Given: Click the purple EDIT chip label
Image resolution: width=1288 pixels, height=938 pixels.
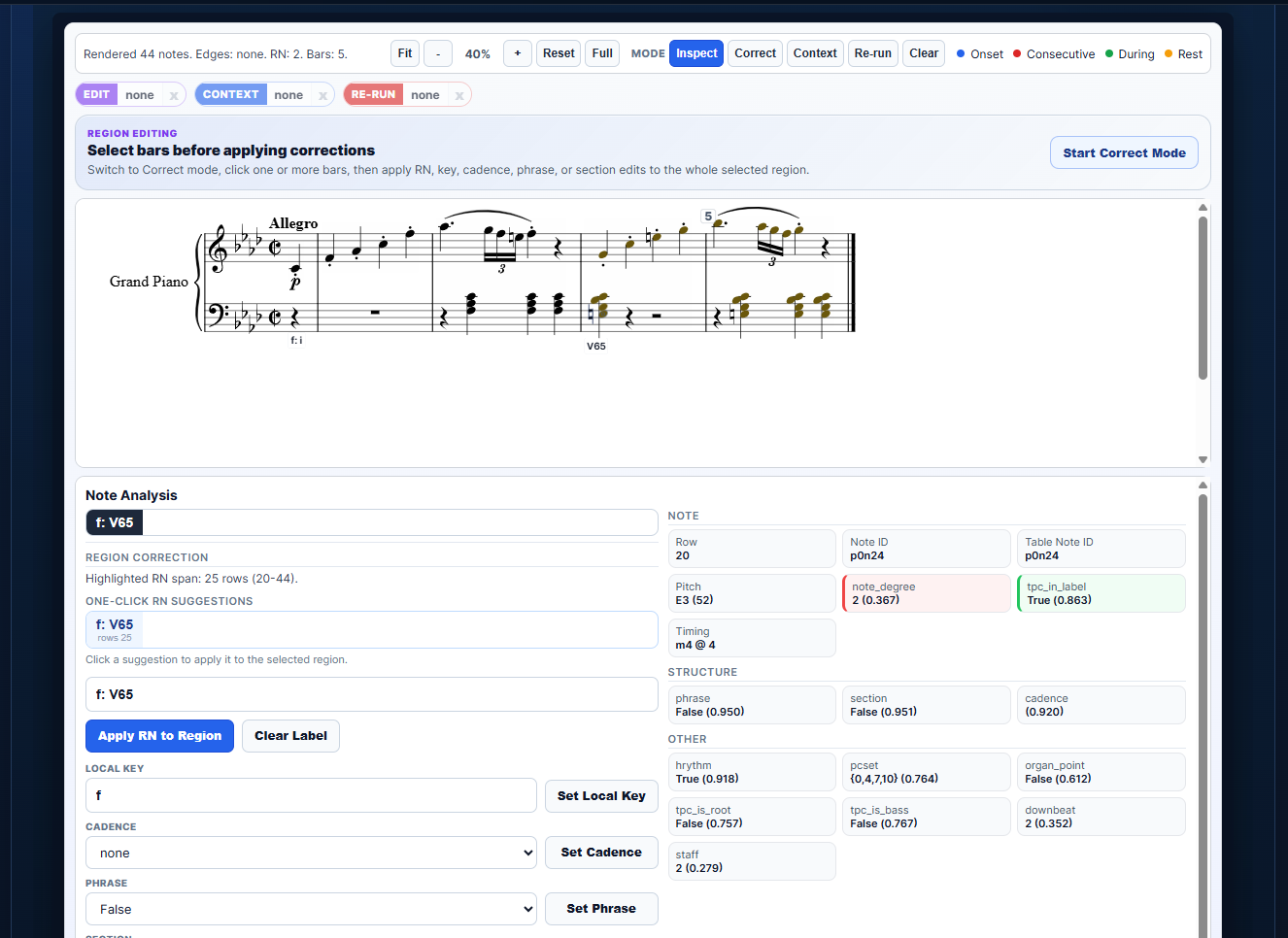Looking at the screenshot, I should (96, 94).
